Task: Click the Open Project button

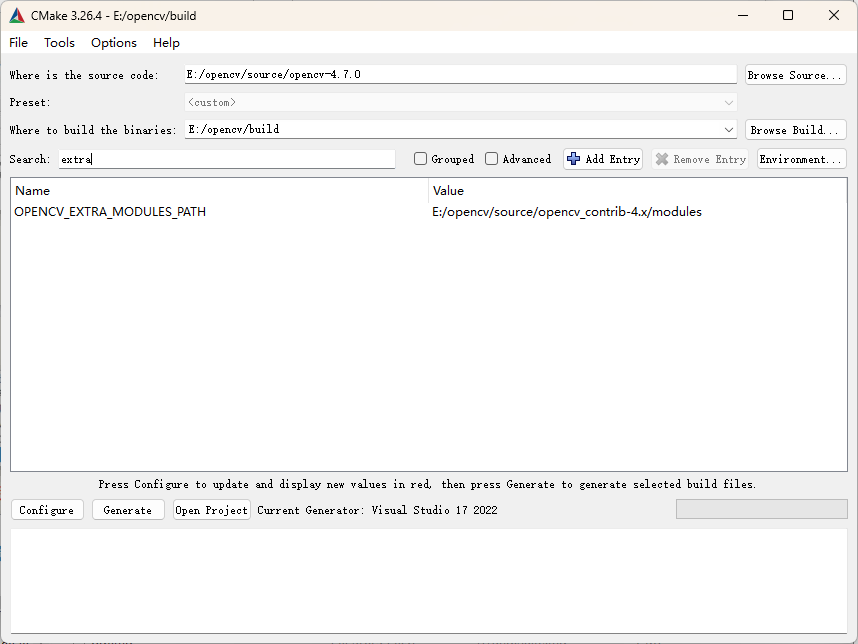Action: pyautogui.click(x=212, y=510)
